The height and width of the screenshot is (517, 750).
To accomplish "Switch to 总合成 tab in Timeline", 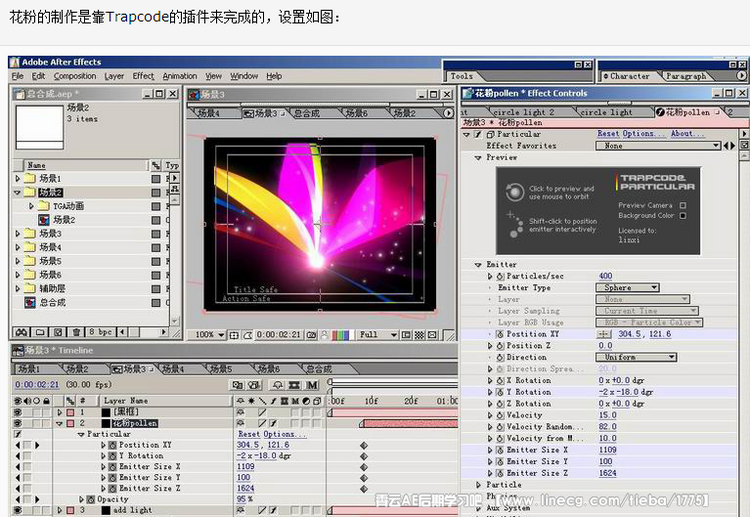I will (x=319, y=369).
